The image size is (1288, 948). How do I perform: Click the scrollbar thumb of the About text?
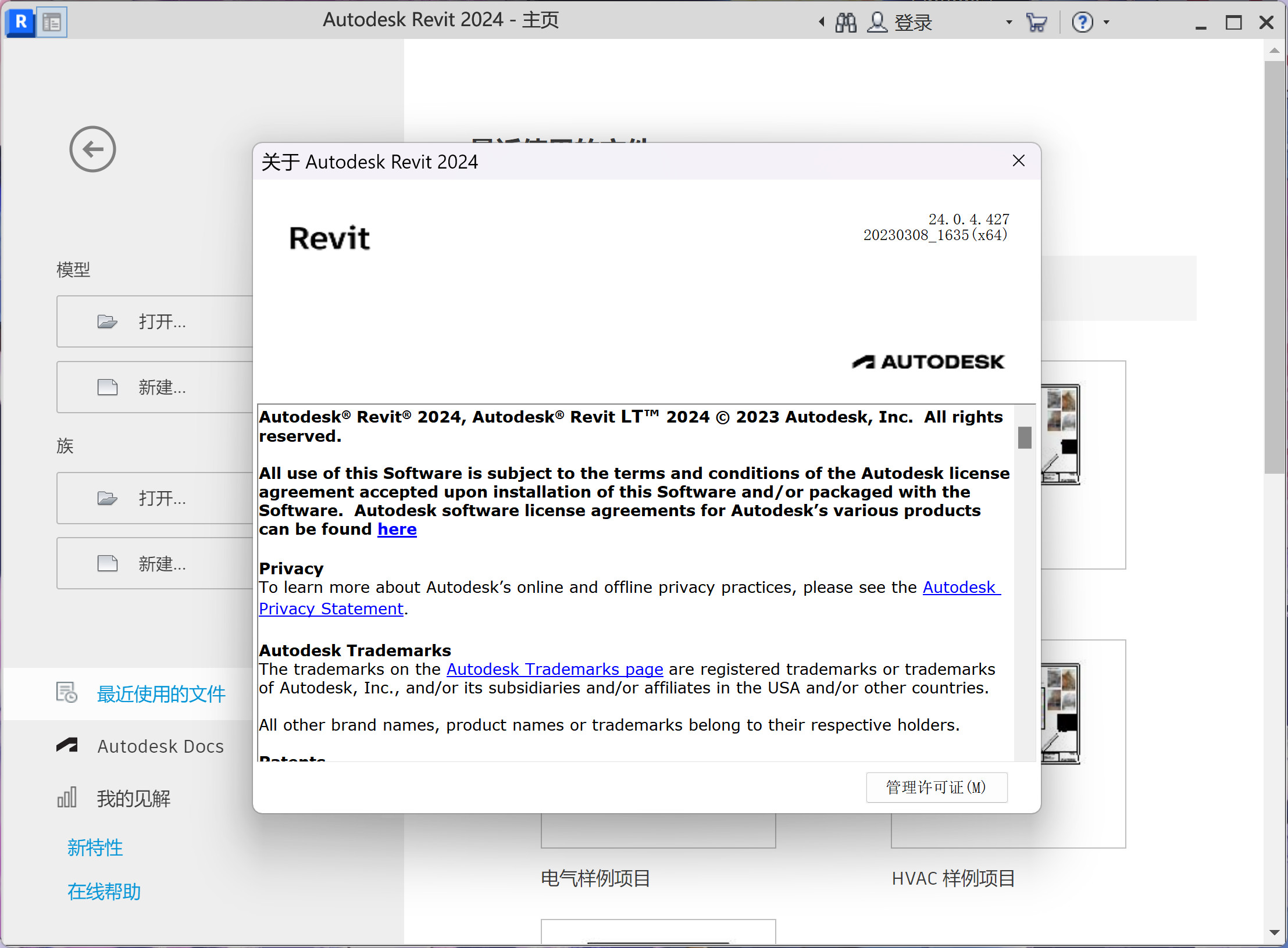(1025, 438)
